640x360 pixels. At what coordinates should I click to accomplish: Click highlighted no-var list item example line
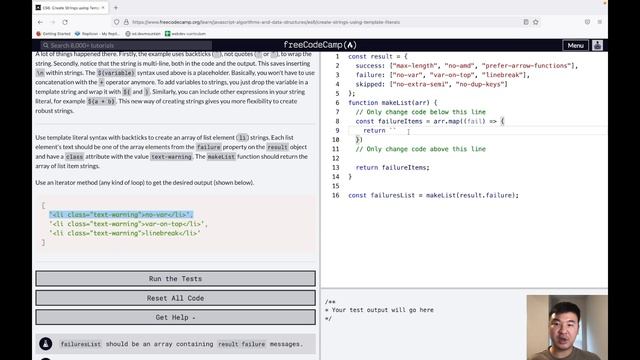coord(121,214)
